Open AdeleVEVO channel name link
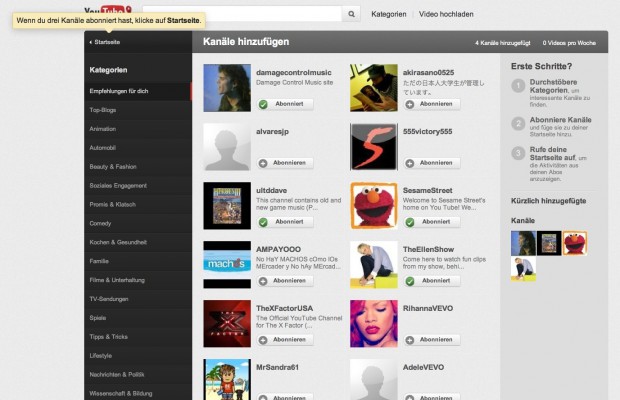 coord(423,367)
